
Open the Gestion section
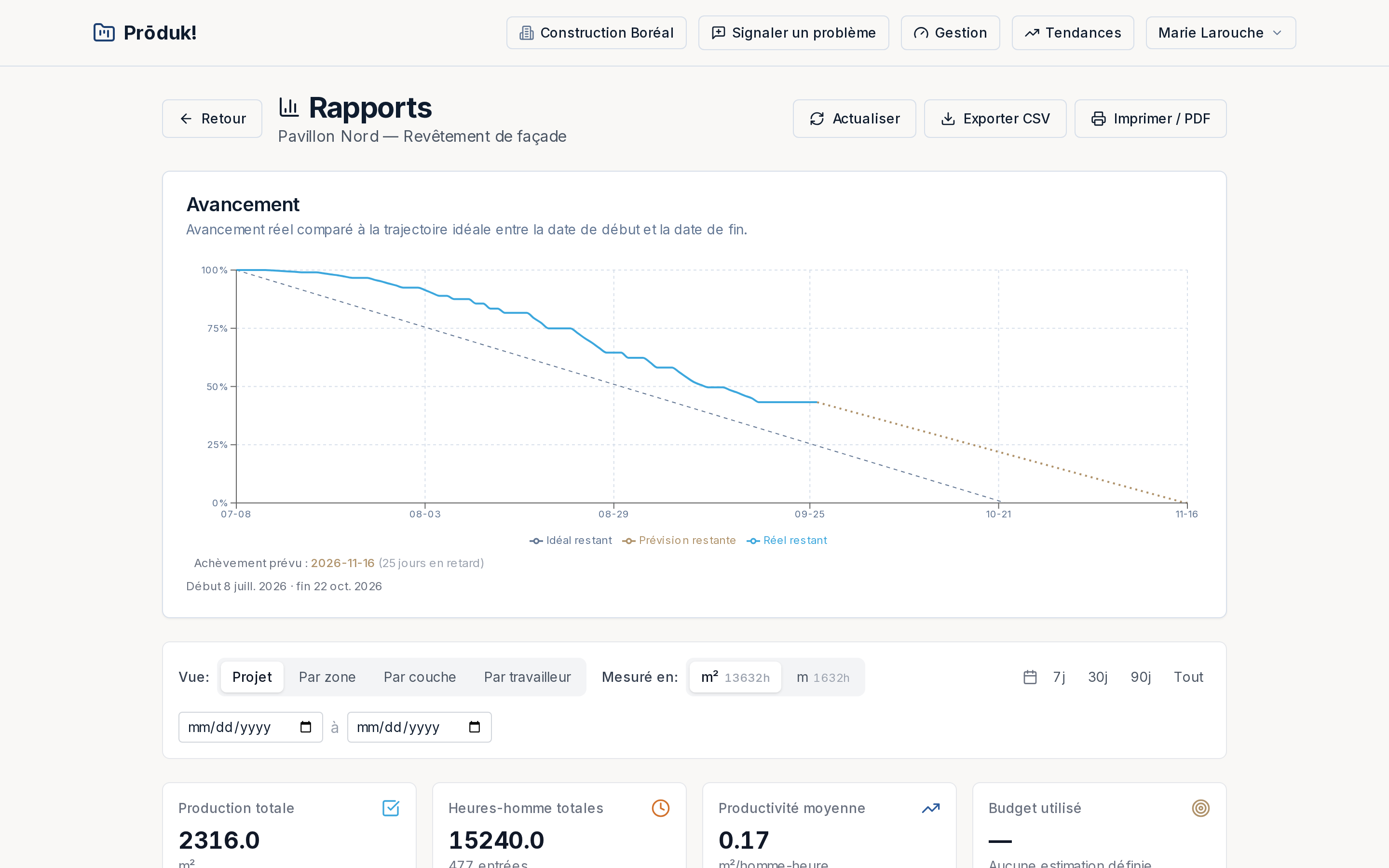click(950, 33)
